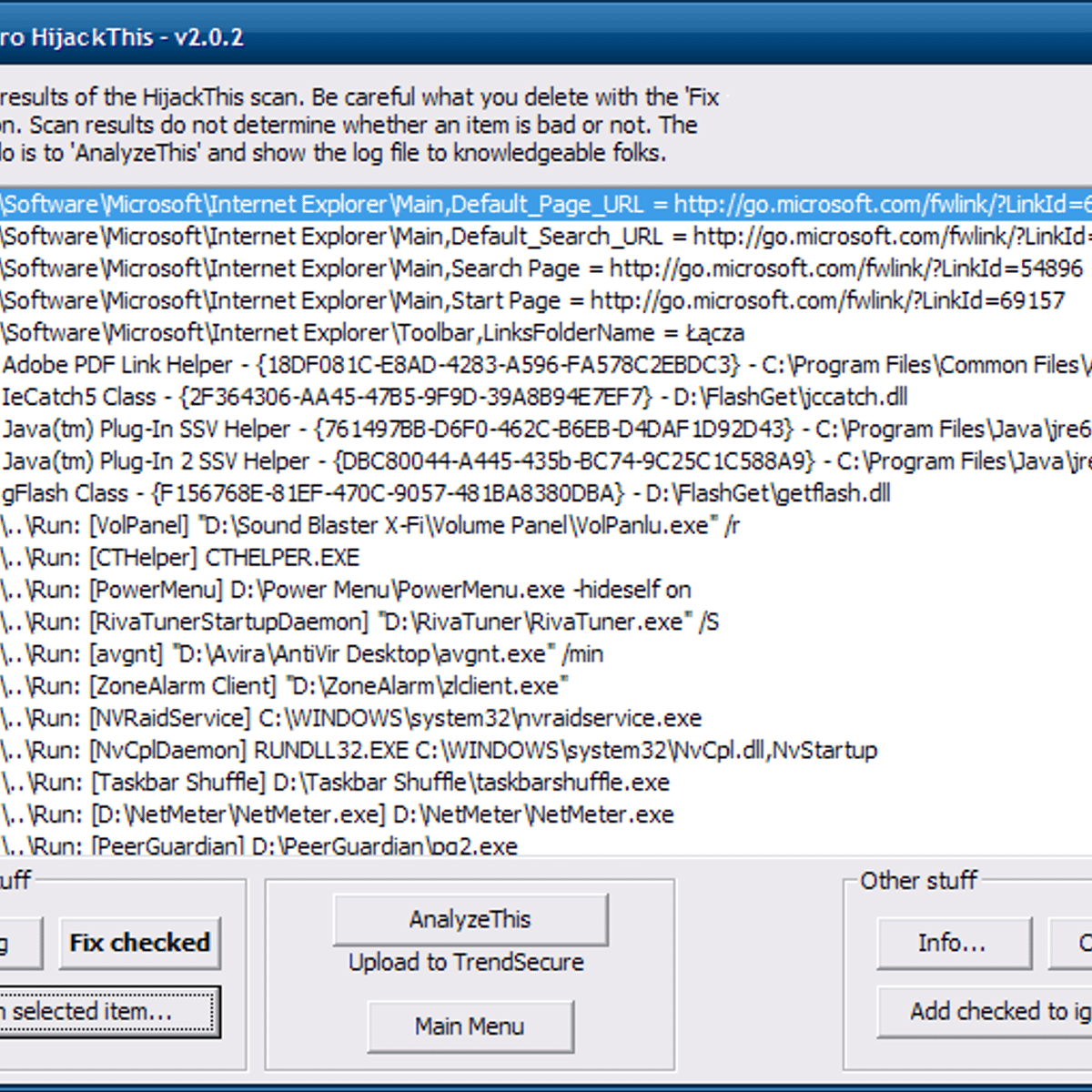Open the Info... button under Other stuff
Image resolution: width=1092 pixels, height=1092 pixels.
pos(953,943)
